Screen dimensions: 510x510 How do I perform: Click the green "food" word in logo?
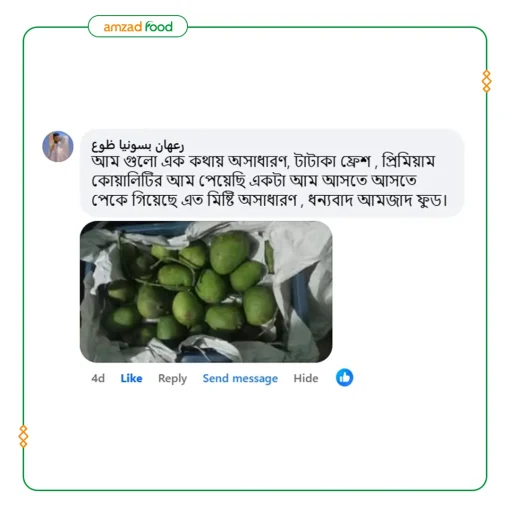[159, 27]
